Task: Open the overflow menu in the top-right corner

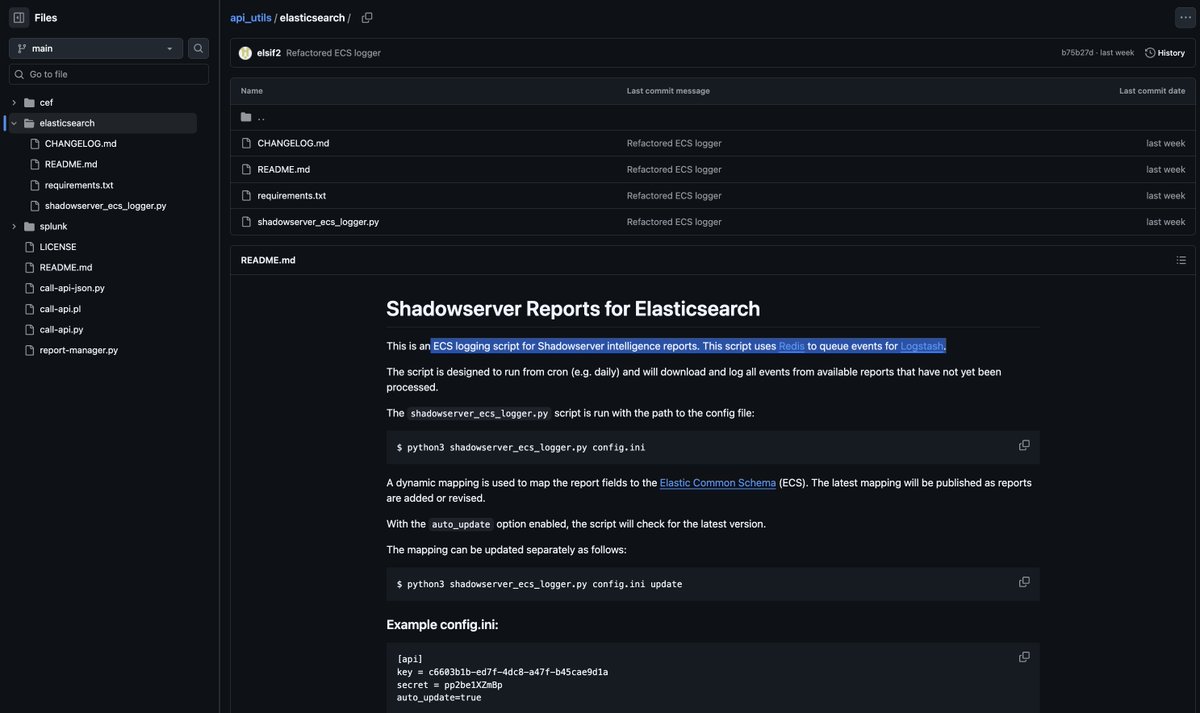Action: 1182,16
